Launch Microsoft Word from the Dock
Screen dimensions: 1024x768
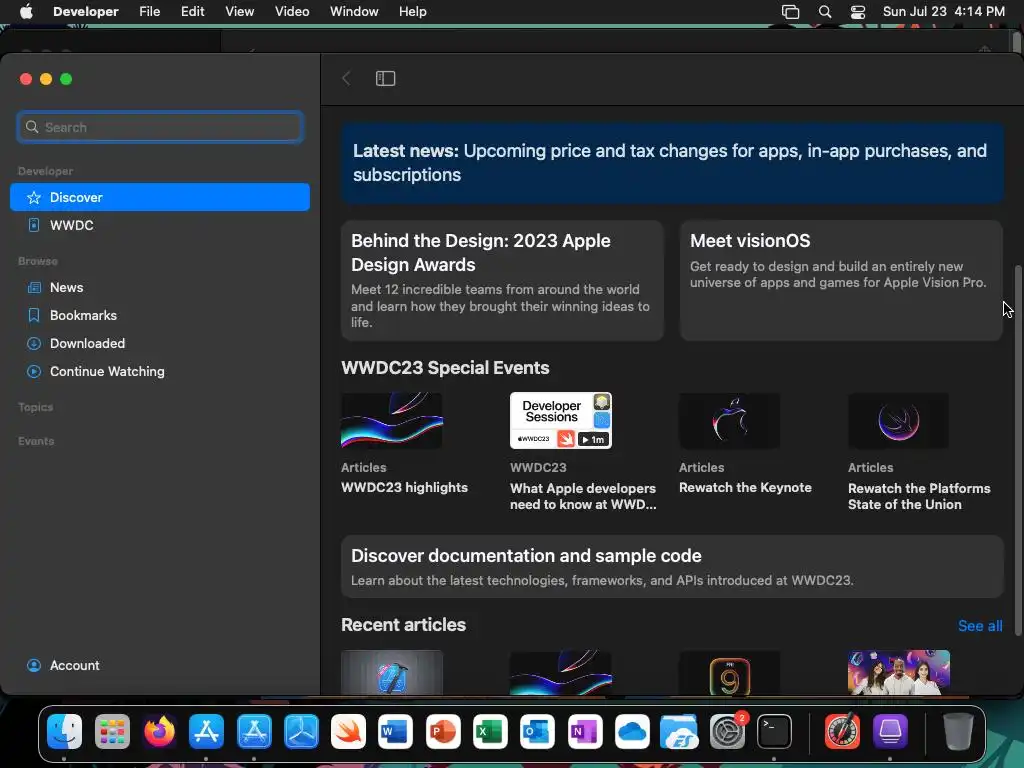click(x=395, y=731)
